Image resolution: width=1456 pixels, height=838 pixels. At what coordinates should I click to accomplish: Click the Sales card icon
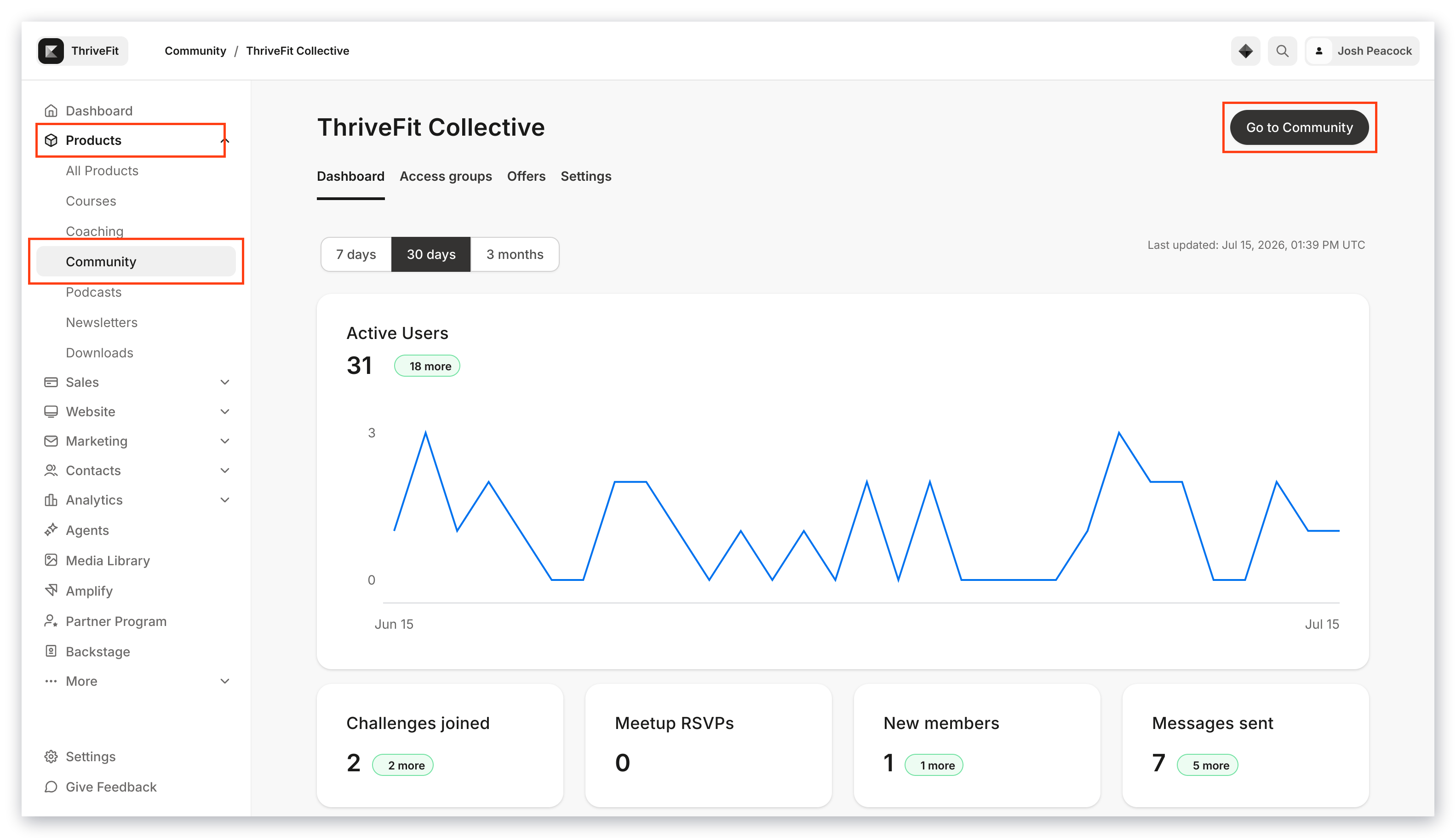(x=51, y=382)
